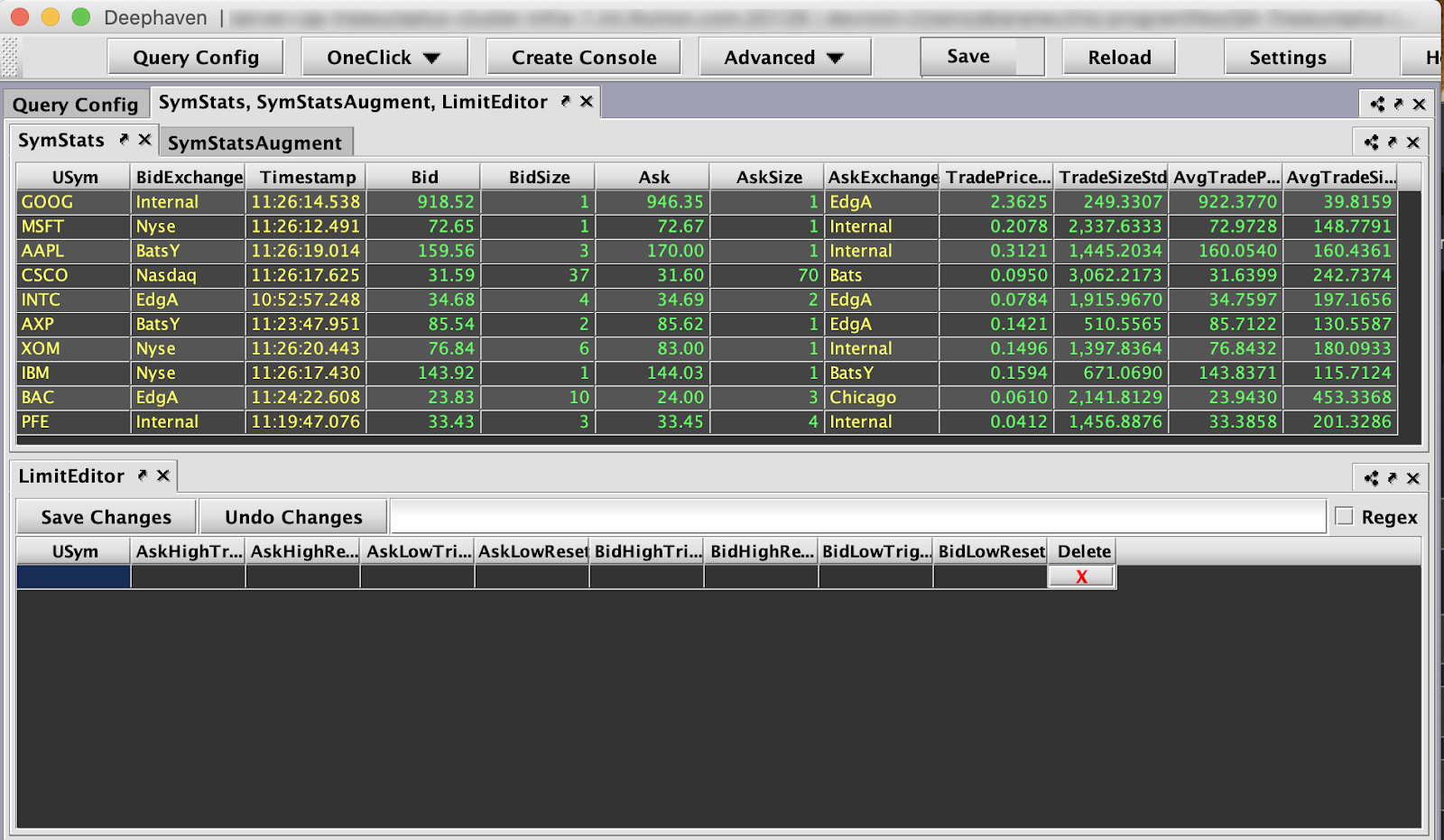Click the detach arrow in LimitEditor panel corner
This screenshot has height=840, width=1444.
(1393, 478)
